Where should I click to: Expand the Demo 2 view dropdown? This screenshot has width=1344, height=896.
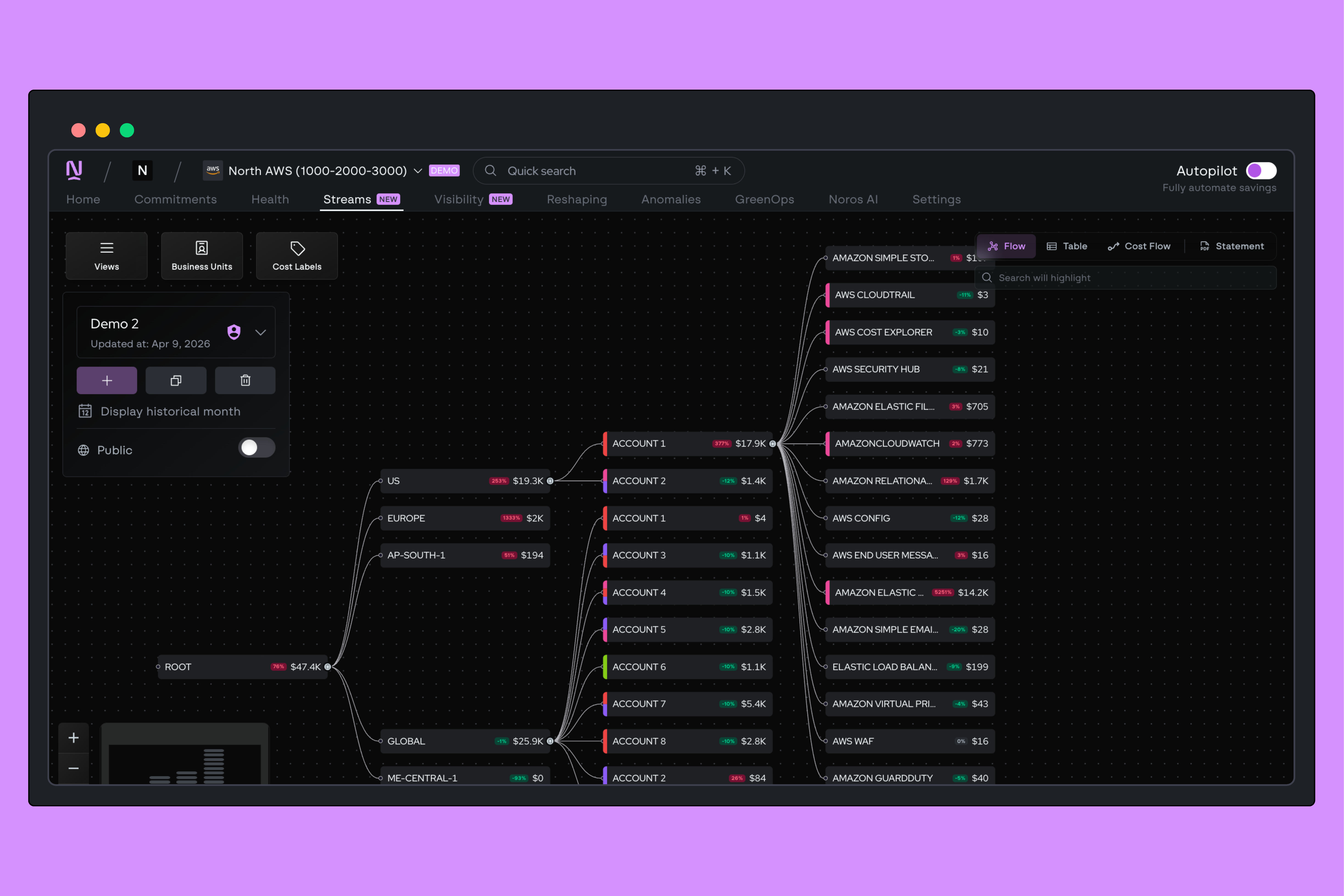(x=261, y=333)
